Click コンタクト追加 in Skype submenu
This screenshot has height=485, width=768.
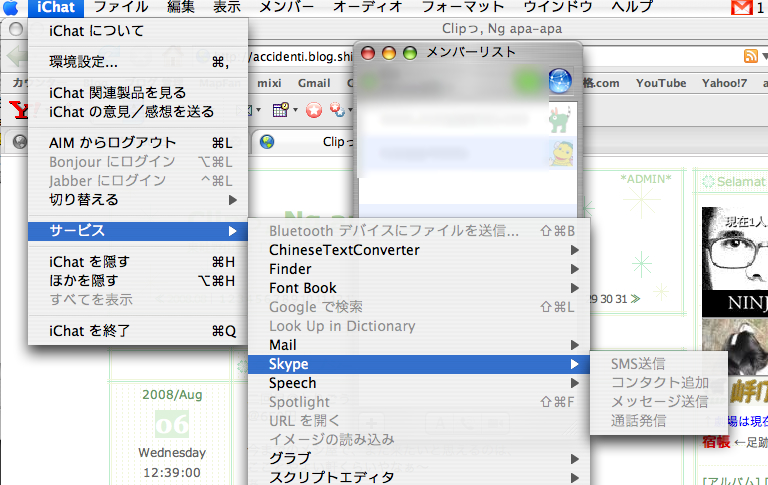tap(659, 383)
